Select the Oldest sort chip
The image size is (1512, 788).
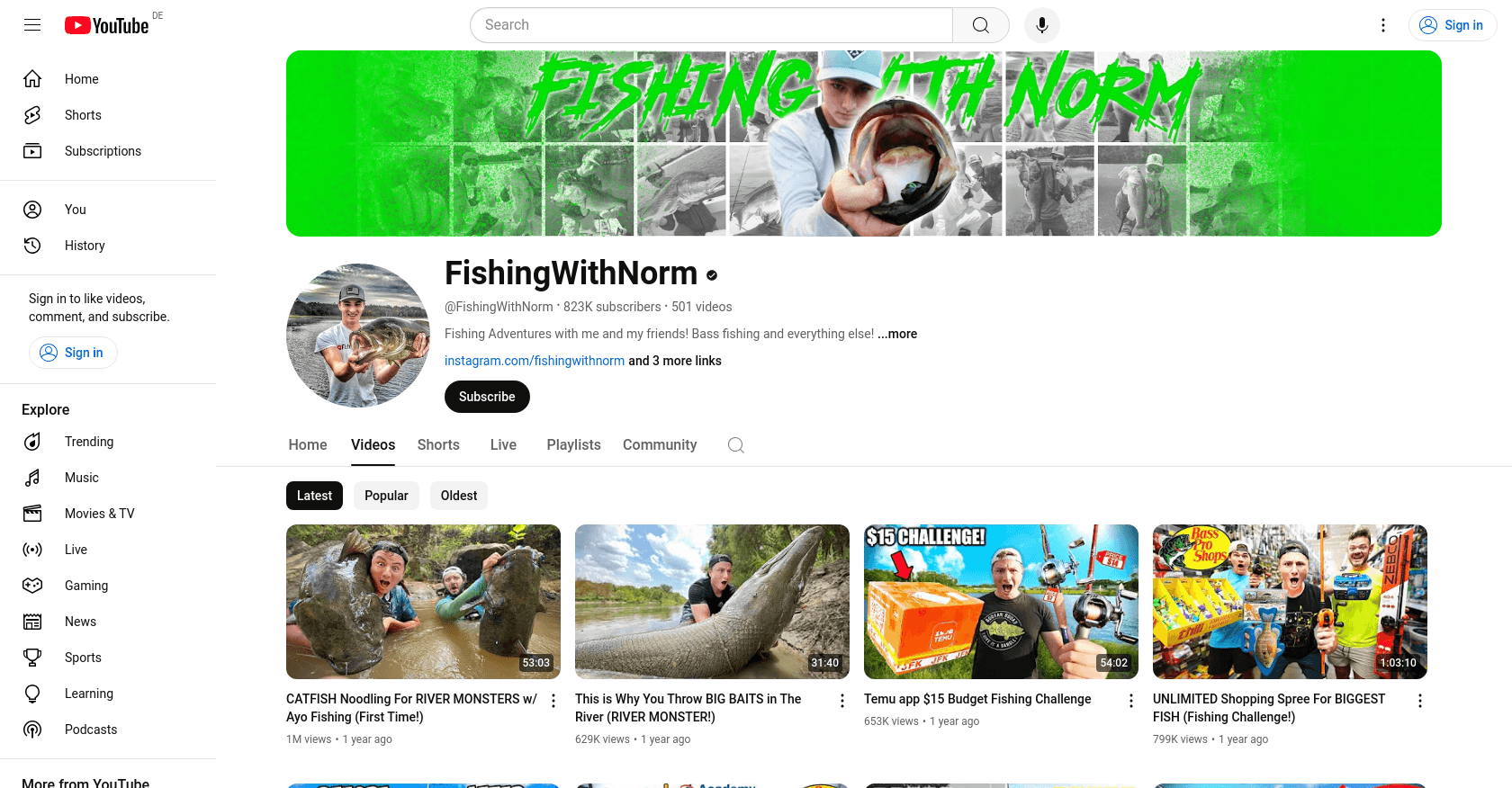click(459, 496)
